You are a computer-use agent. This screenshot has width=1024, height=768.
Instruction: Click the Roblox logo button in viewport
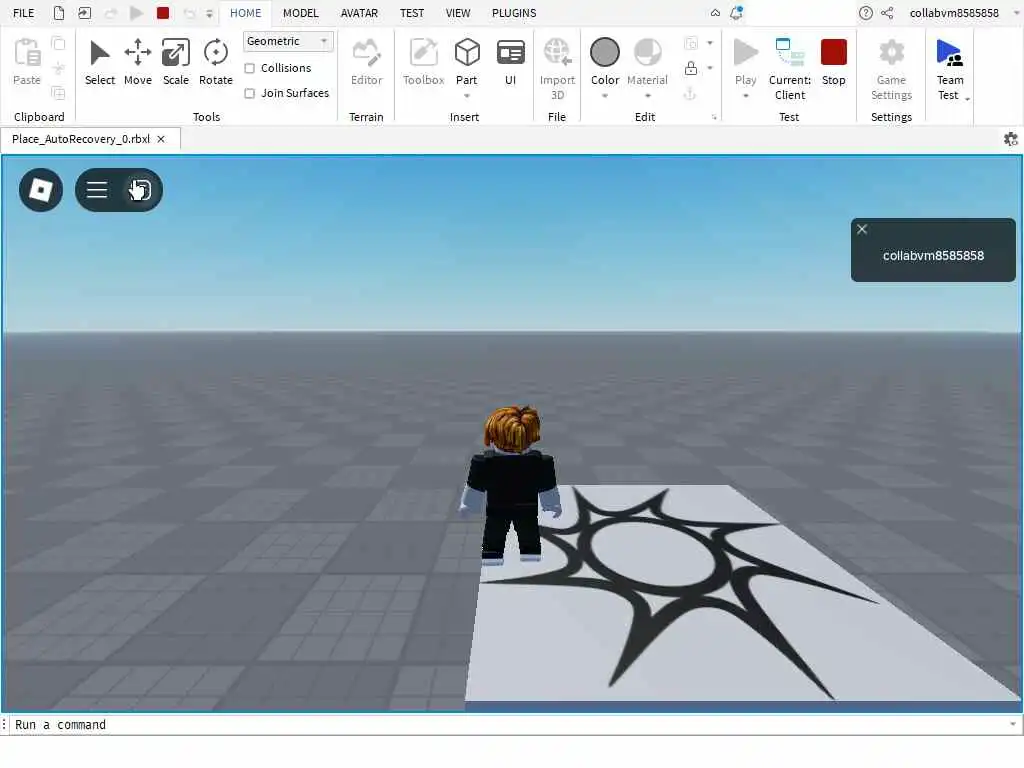pyautogui.click(x=41, y=190)
